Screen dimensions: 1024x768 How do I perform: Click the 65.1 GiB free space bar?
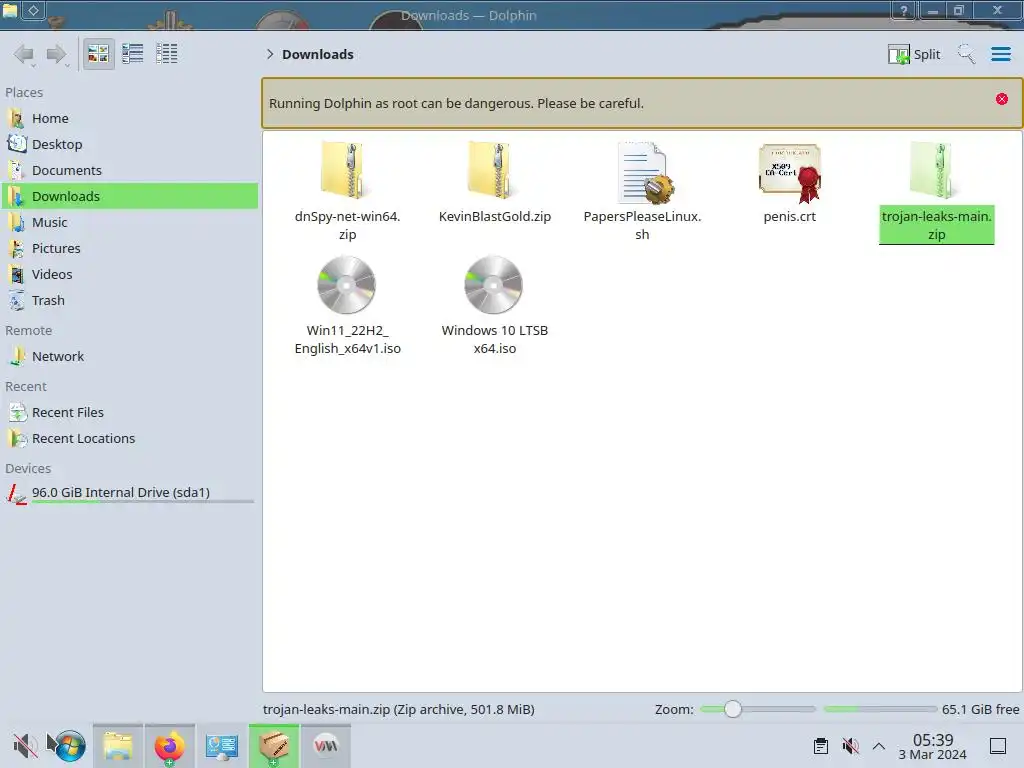pyautogui.click(x=880, y=709)
